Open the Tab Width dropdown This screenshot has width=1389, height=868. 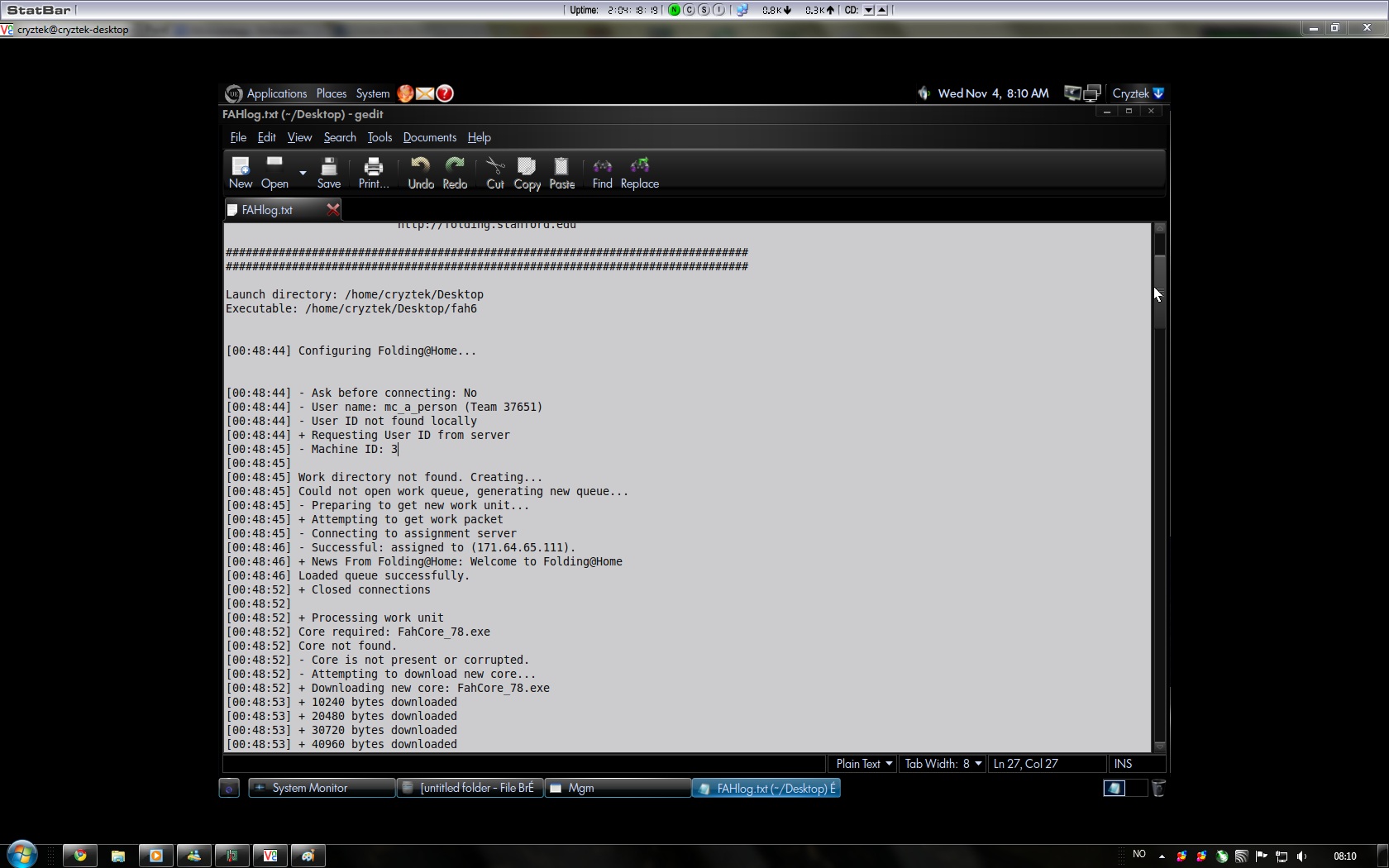tap(943, 764)
